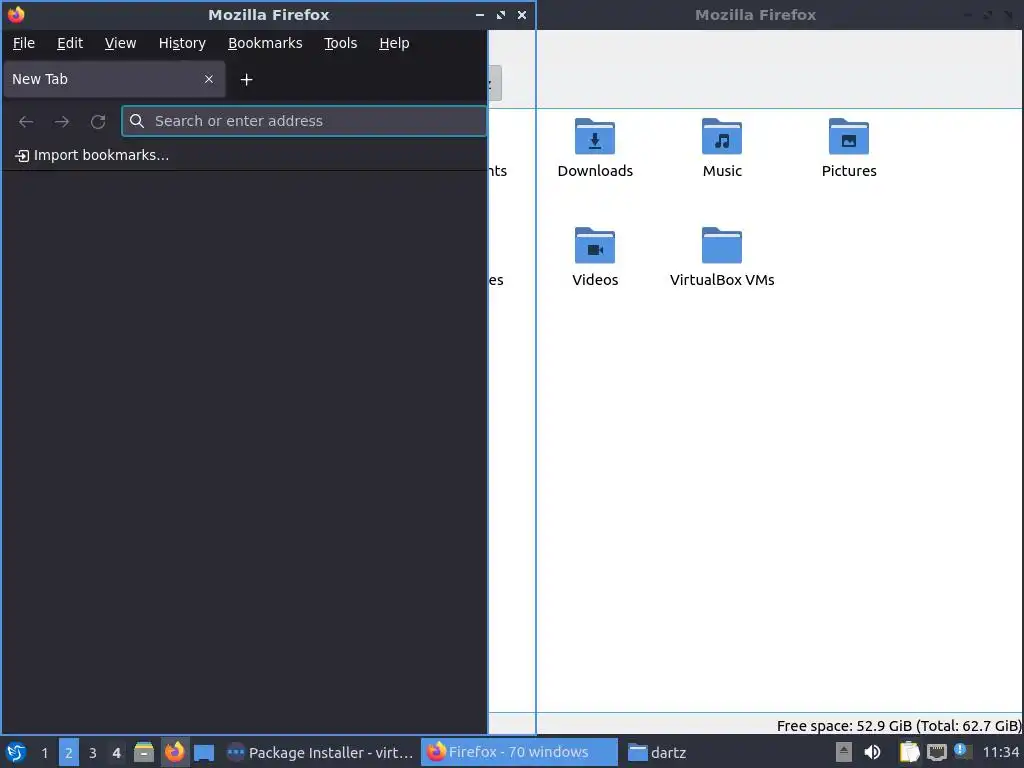Open the Pictures folder

848,148
